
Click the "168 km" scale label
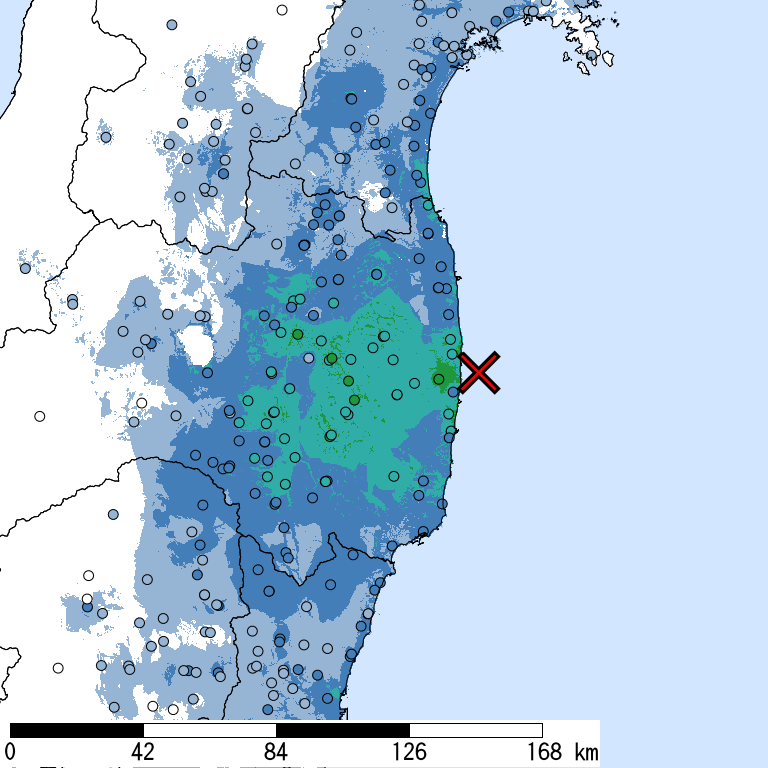(x=558, y=751)
